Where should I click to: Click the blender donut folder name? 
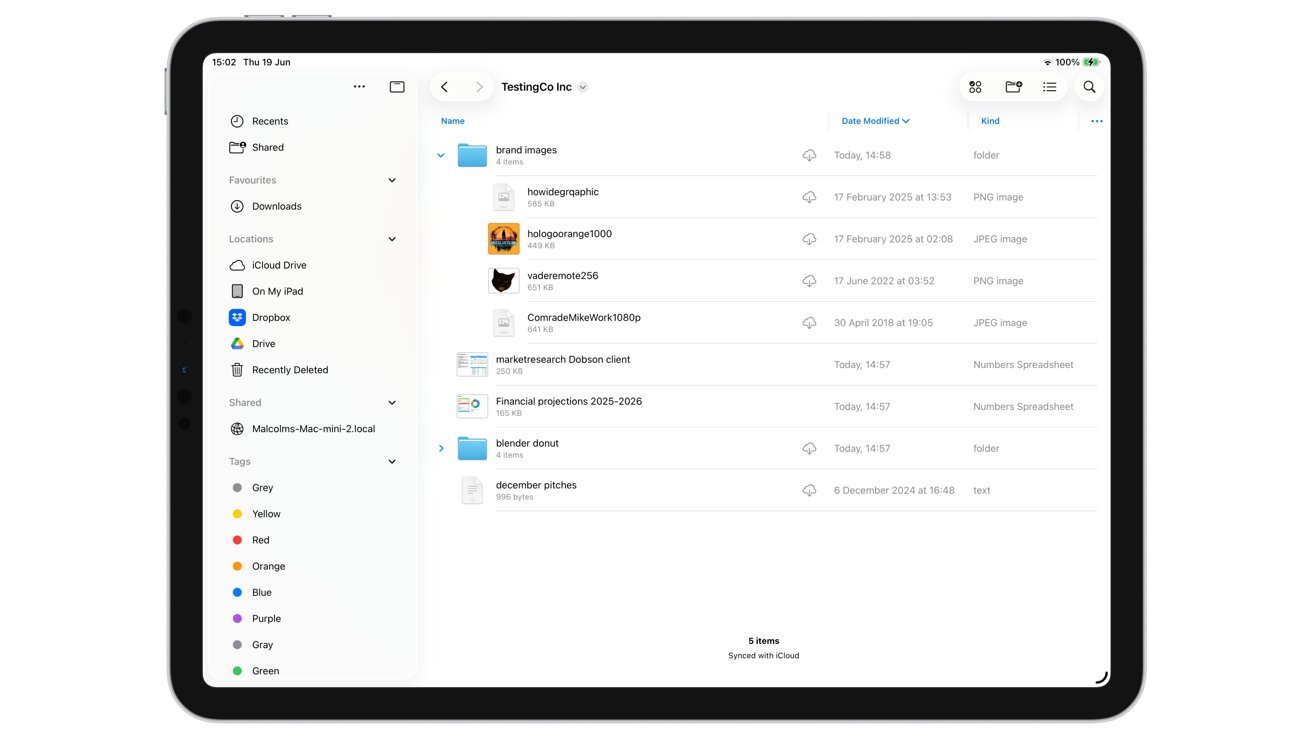[x=527, y=443]
